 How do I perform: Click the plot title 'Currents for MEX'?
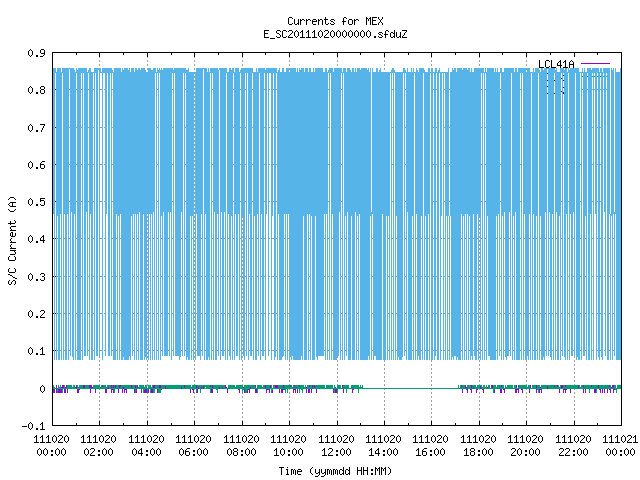pyautogui.click(x=335, y=21)
